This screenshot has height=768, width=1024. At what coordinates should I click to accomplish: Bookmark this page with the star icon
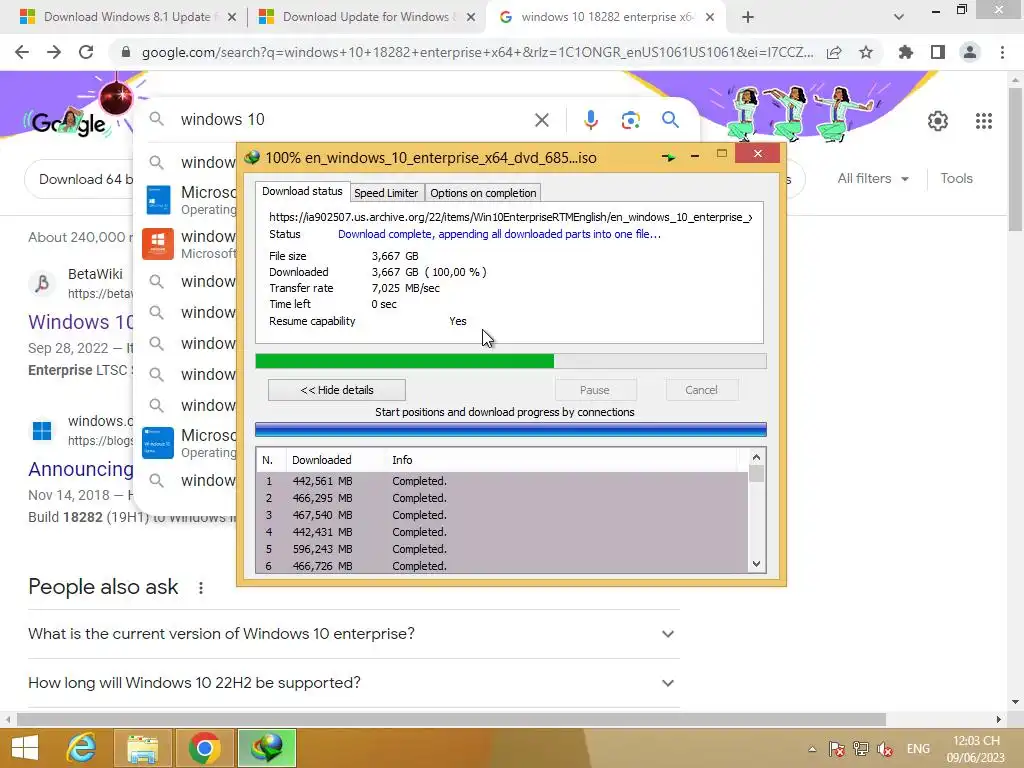866,52
